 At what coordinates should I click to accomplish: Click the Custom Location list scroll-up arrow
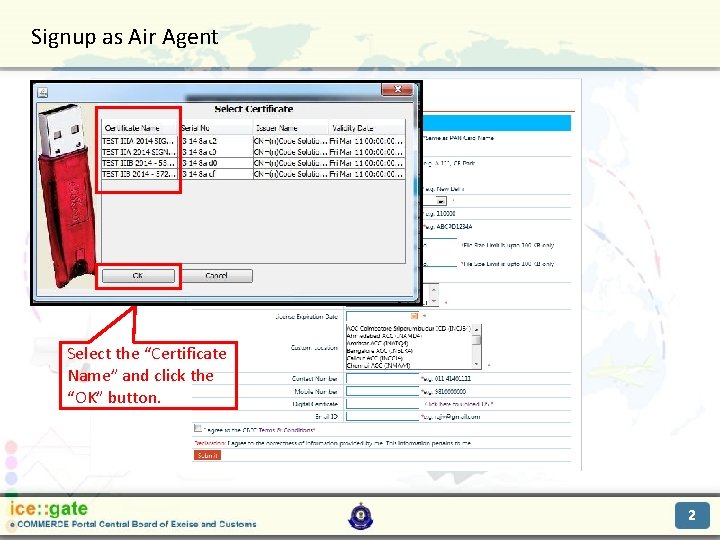[477, 329]
